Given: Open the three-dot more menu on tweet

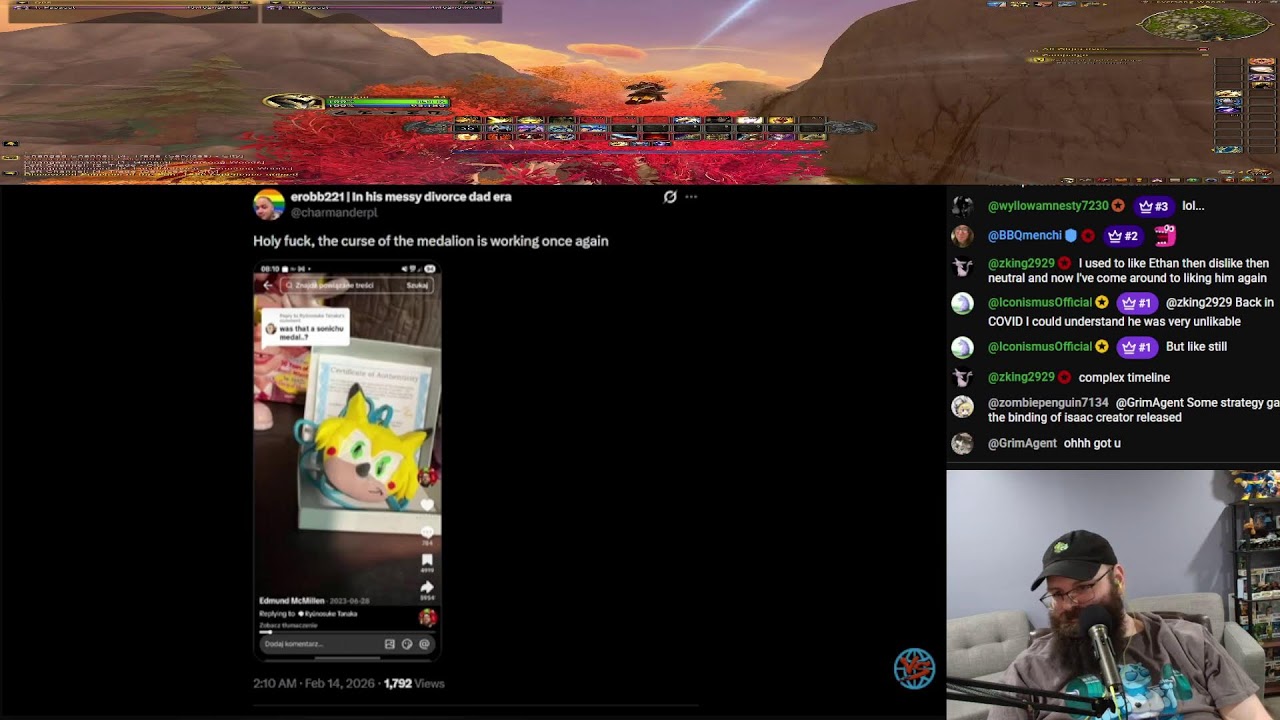Looking at the screenshot, I should click(691, 197).
